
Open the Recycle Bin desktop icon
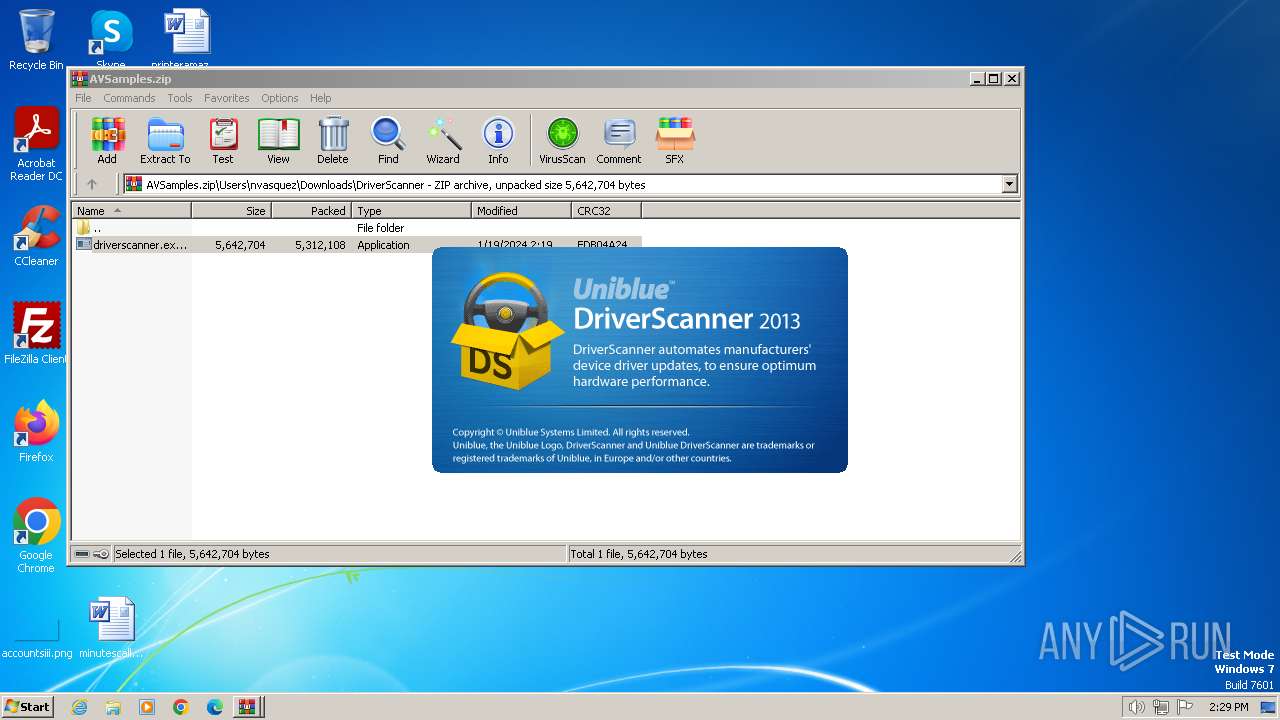pyautogui.click(x=36, y=40)
